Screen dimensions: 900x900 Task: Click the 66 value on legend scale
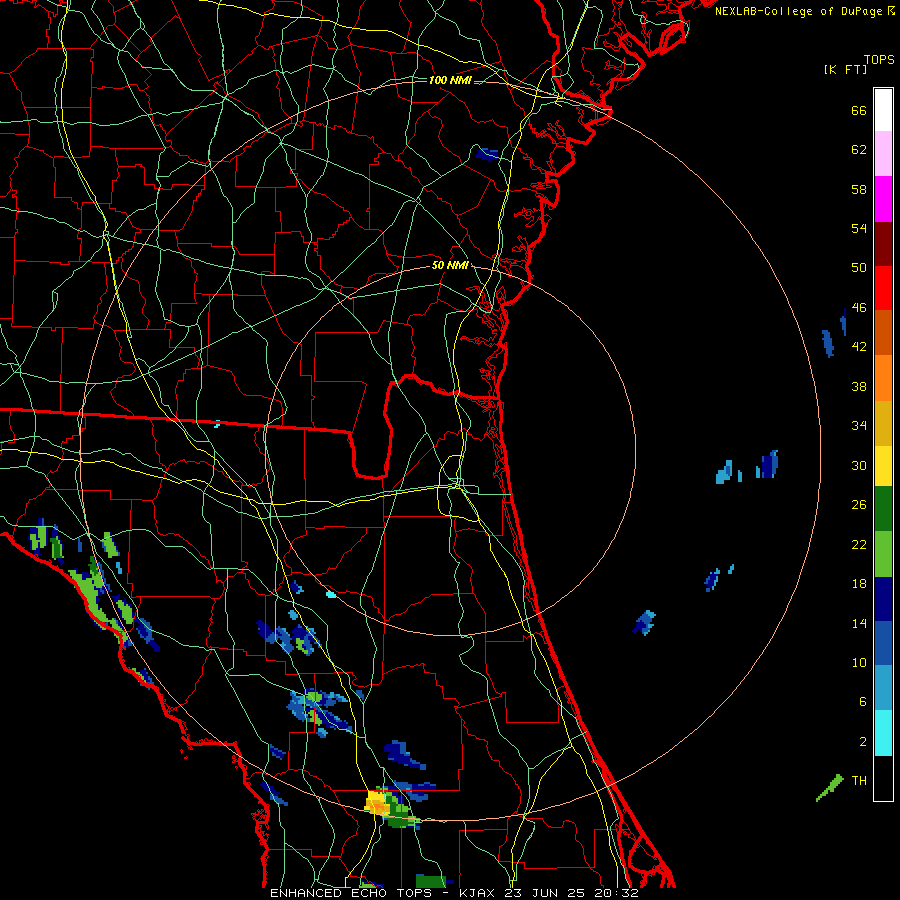(x=859, y=111)
